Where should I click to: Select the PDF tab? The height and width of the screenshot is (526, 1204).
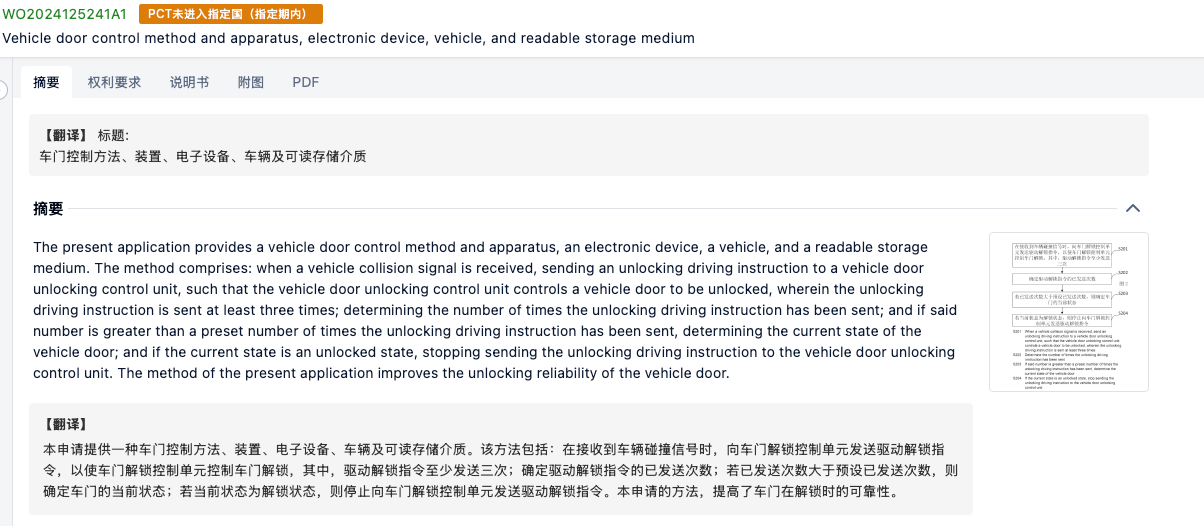pos(306,82)
